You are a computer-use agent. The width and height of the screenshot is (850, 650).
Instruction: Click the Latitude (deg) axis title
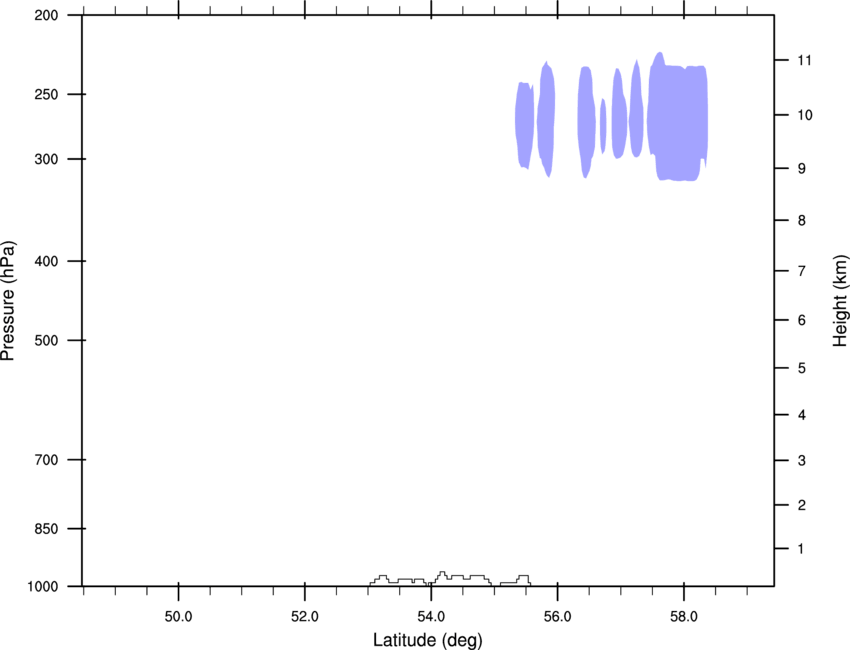428,640
